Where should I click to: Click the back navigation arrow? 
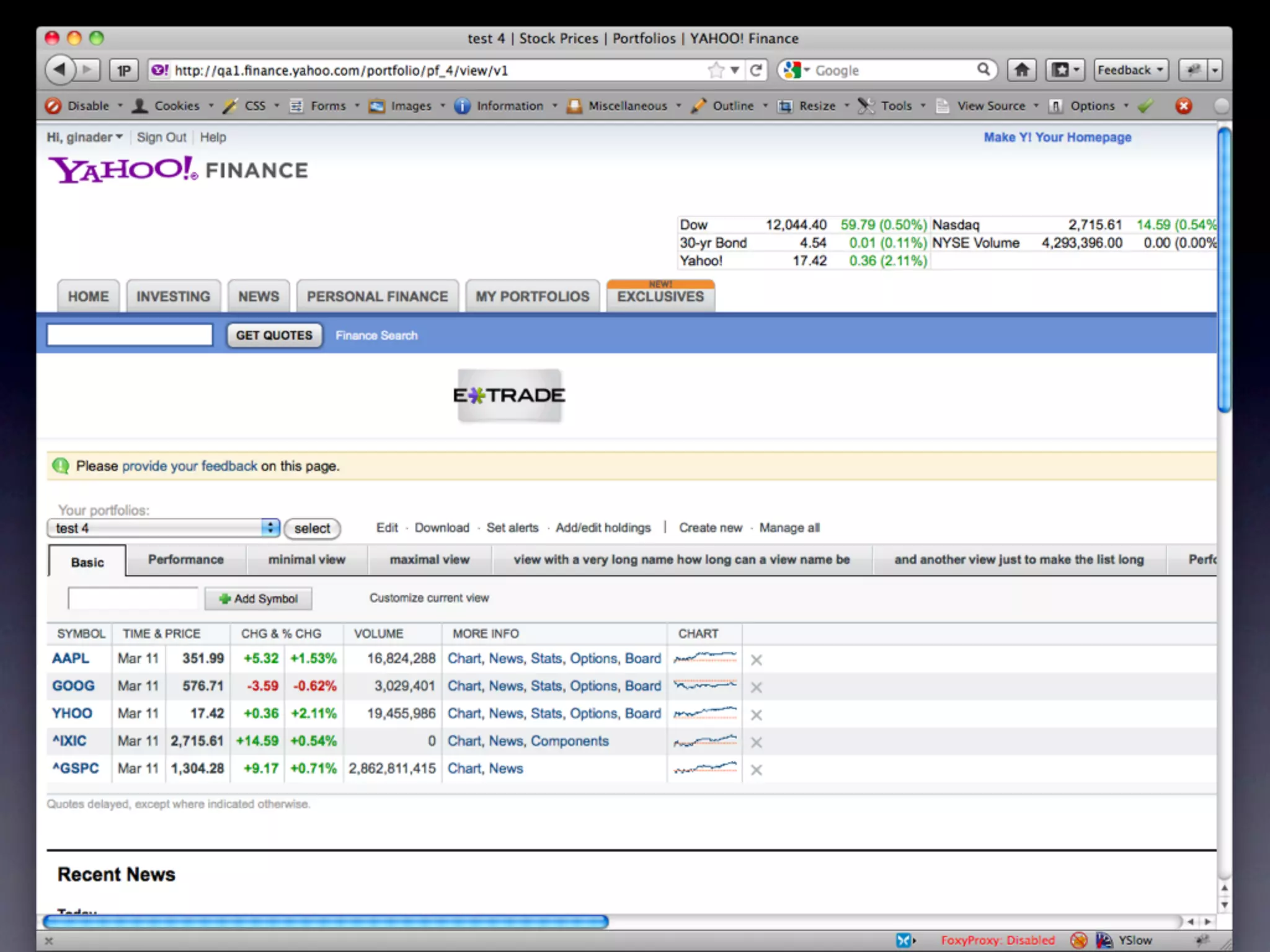click(x=60, y=69)
